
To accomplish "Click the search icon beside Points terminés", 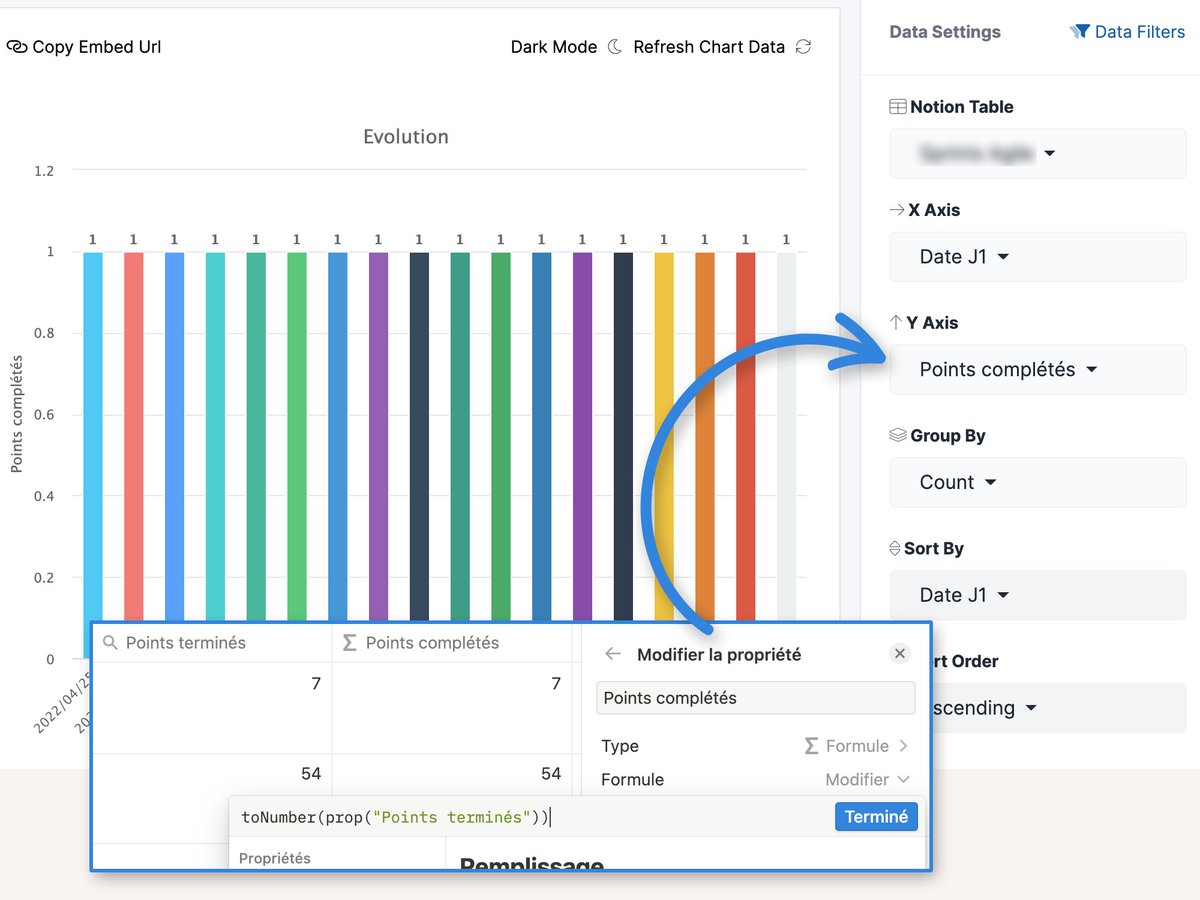I will click(111, 643).
